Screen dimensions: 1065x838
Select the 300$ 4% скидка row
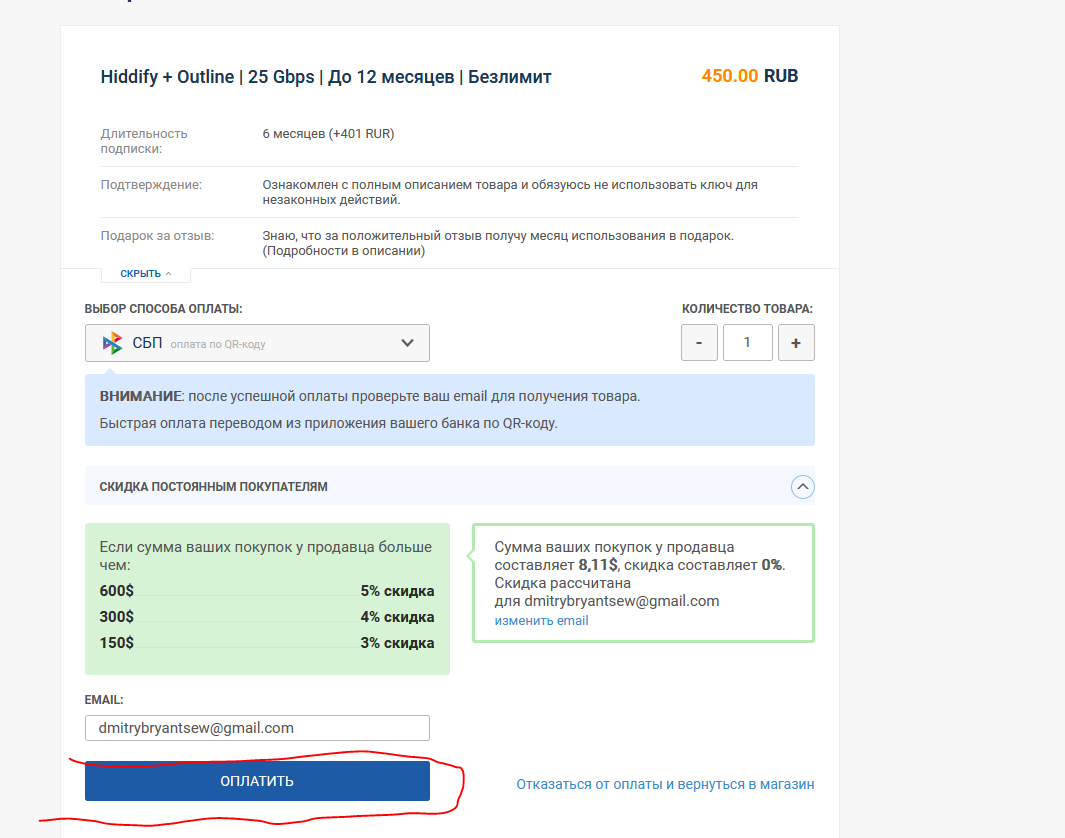(267, 617)
